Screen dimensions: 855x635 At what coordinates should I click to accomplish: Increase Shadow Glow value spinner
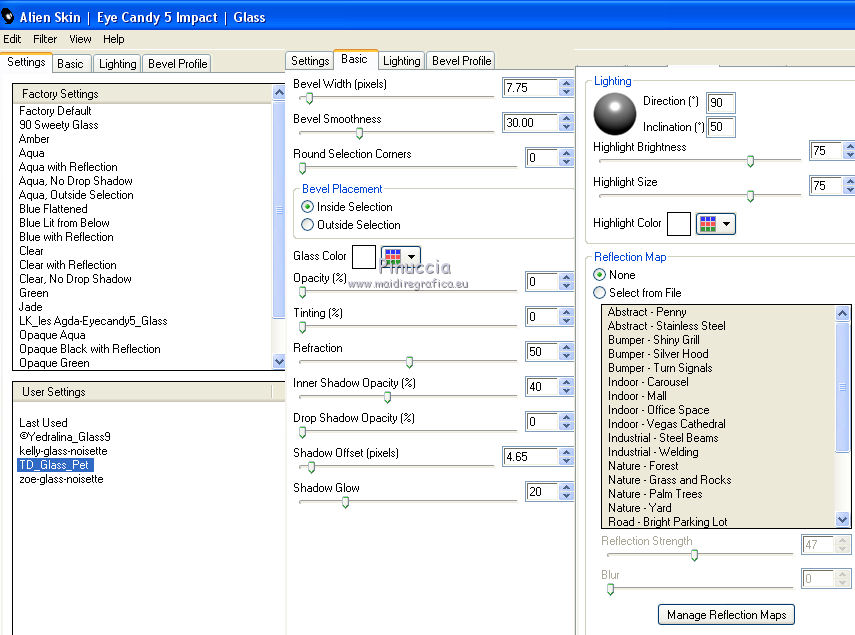pos(567,487)
